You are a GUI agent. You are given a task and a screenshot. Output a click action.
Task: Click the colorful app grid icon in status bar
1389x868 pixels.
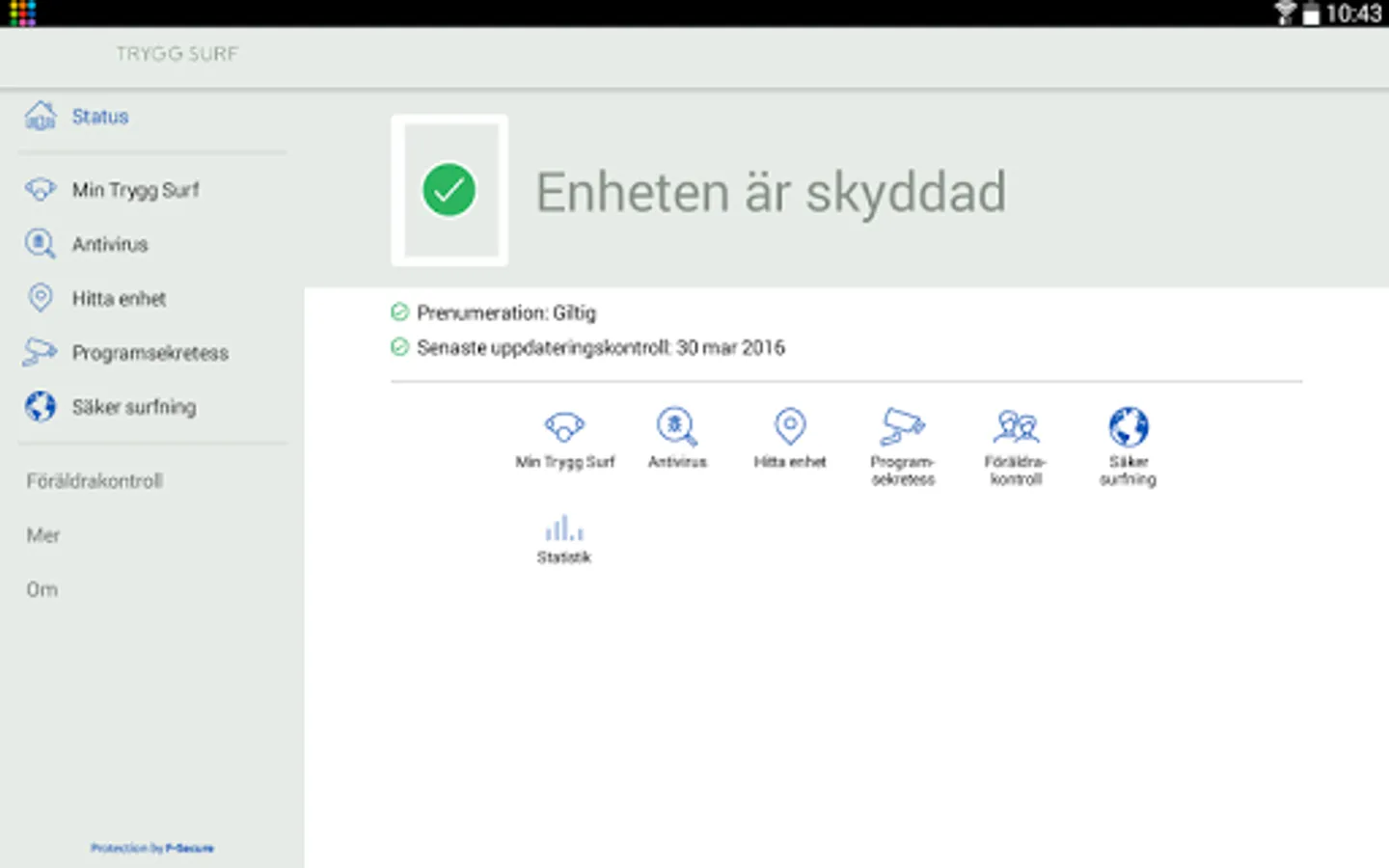tap(22, 14)
